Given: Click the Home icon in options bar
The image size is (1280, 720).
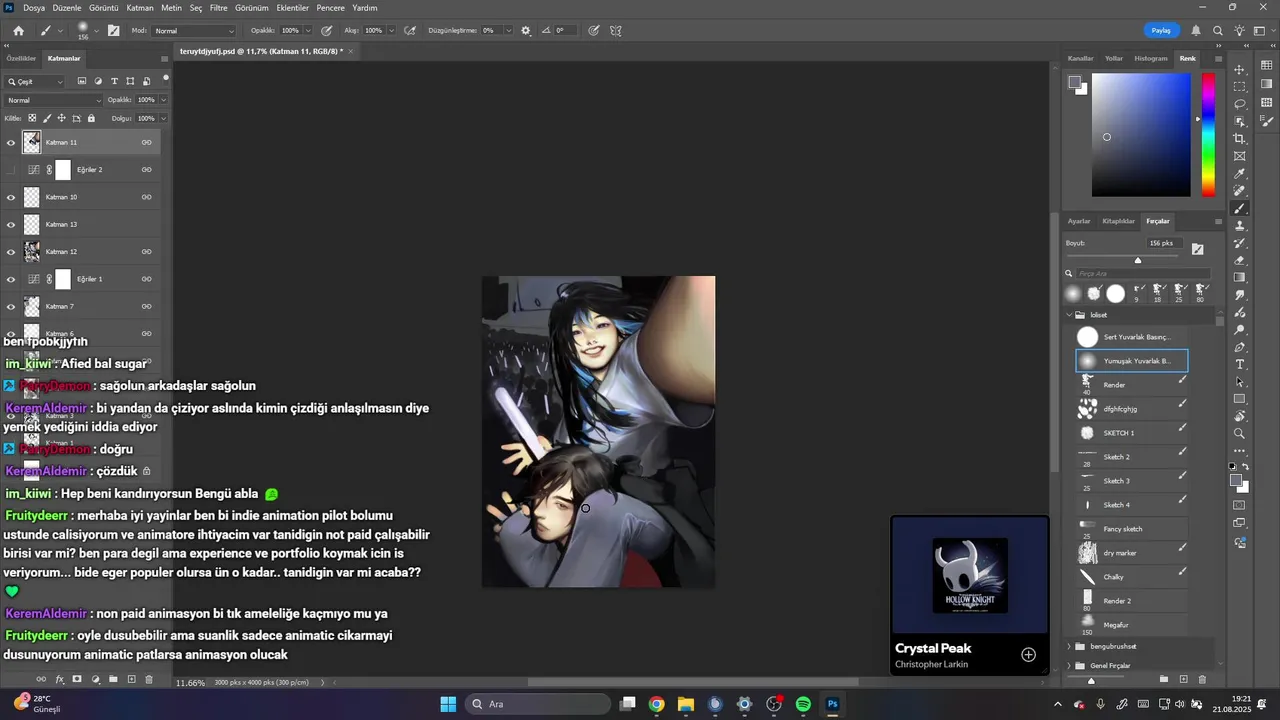Looking at the screenshot, I should 18,31.
